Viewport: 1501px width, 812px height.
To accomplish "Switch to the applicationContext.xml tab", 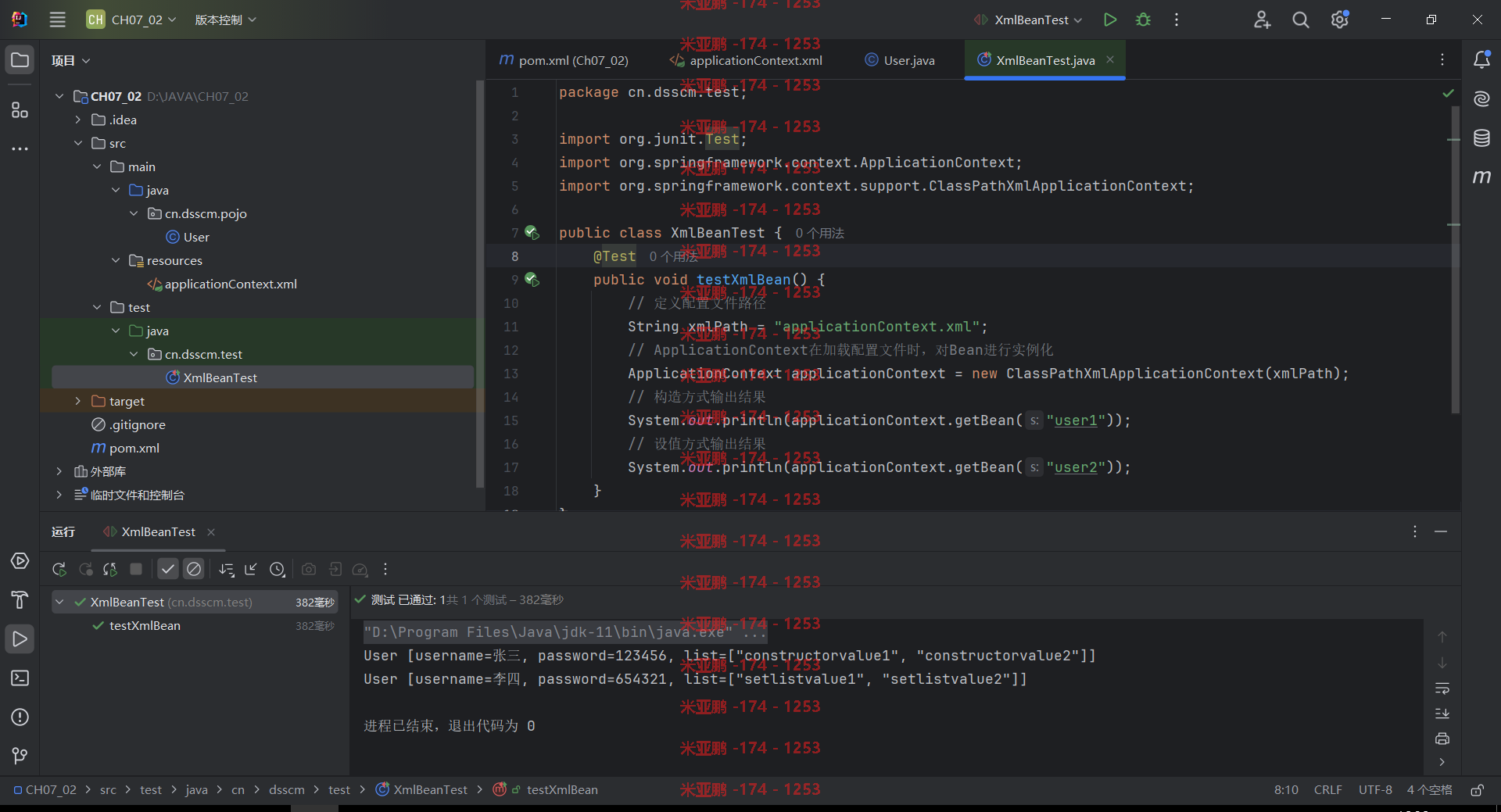I will point(747,60).
